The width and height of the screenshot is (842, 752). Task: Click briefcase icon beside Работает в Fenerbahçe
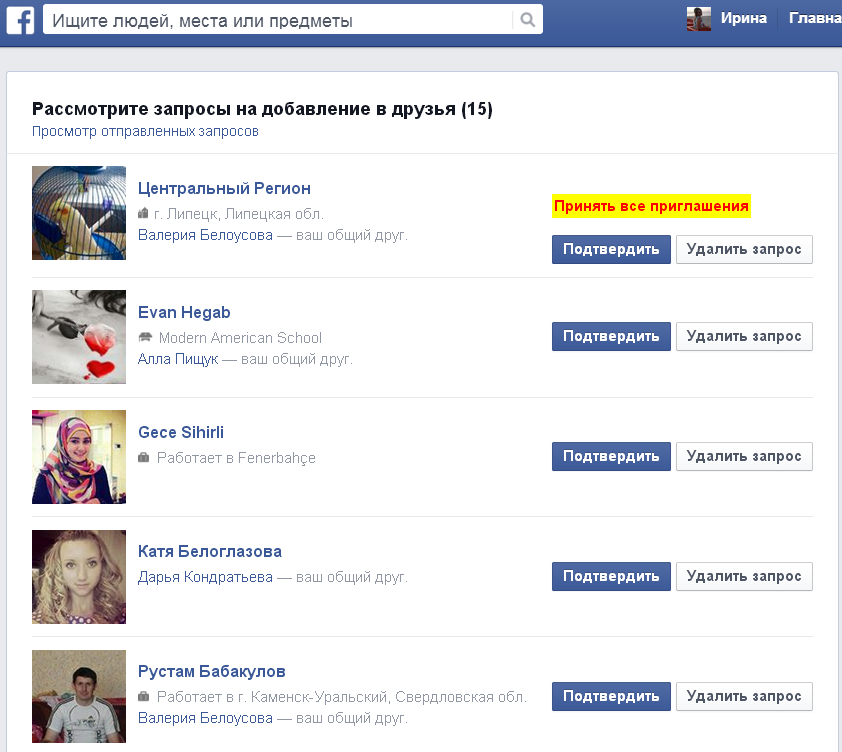(143, 457)
